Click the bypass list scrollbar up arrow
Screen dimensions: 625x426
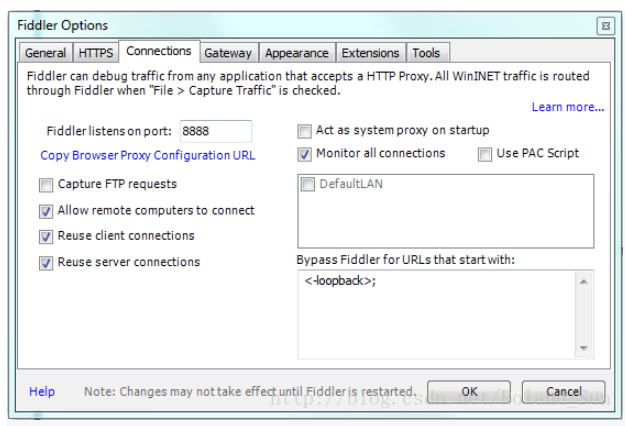[584, 282]
